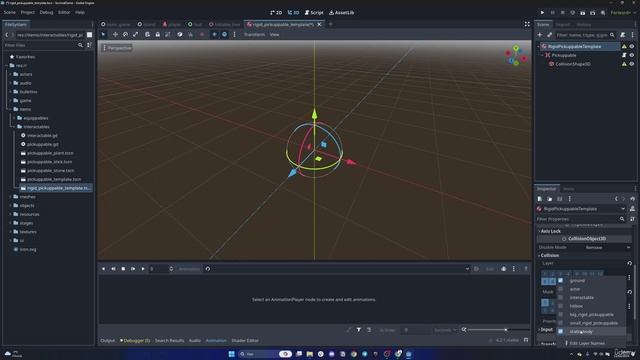Click the script icon on Pickuppable node
The width and height of the screenshot is (640, 360).
[x=624, y=55]
